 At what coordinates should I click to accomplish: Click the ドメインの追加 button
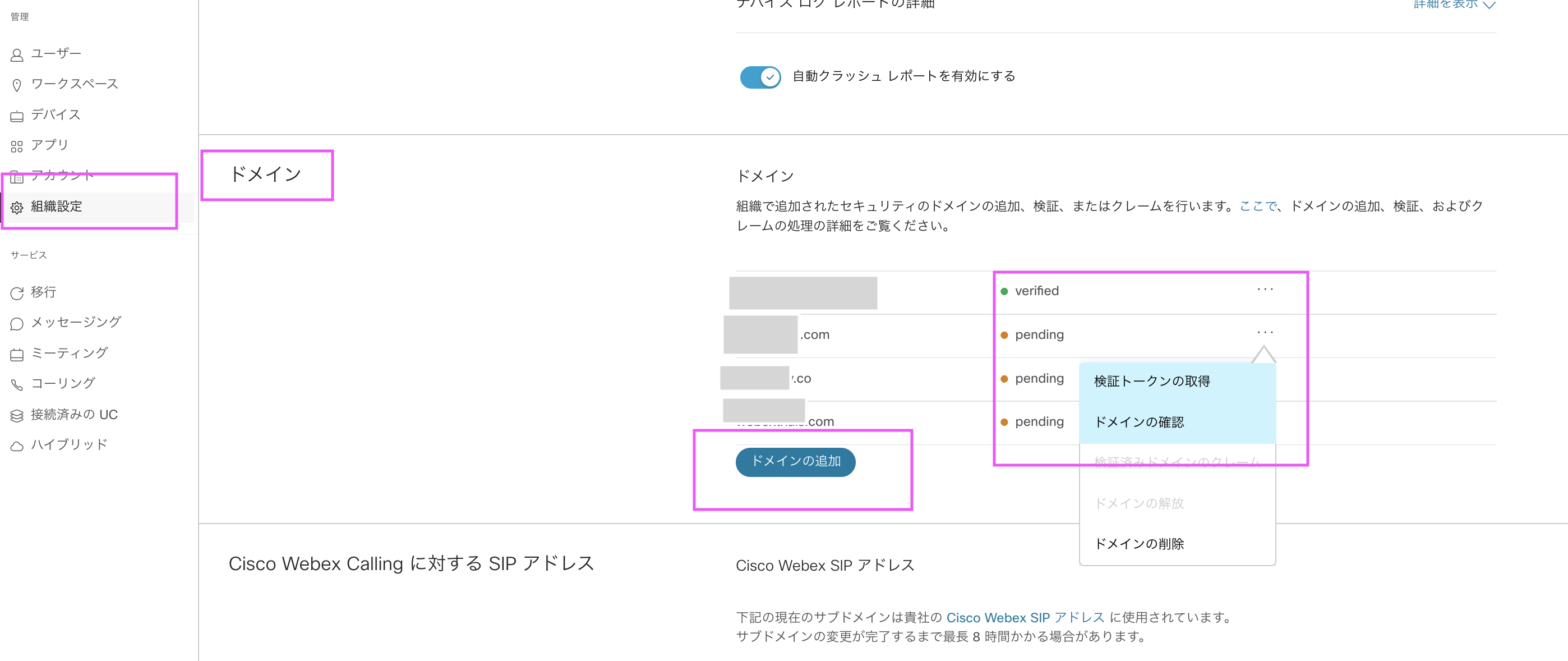(796, 462)
